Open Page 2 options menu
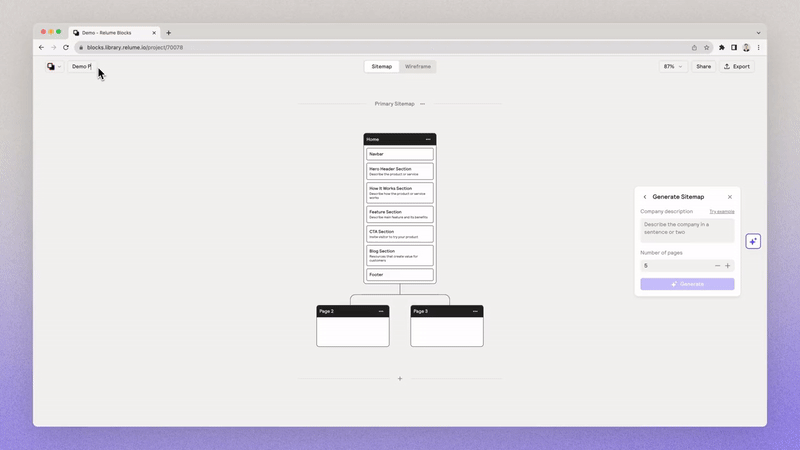800x450 pixels. coord(381,312)
